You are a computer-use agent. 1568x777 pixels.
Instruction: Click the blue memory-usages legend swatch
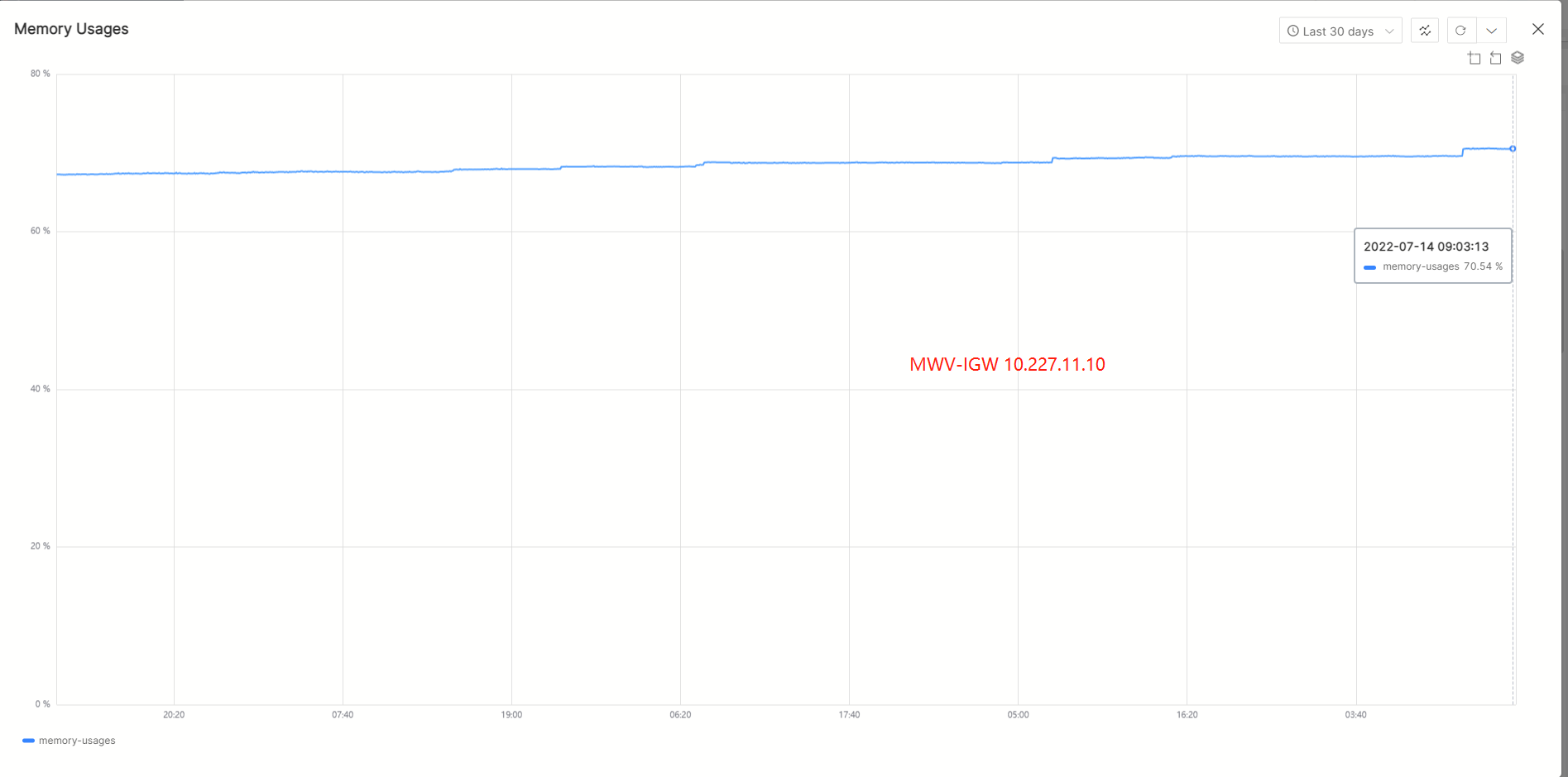28,741
